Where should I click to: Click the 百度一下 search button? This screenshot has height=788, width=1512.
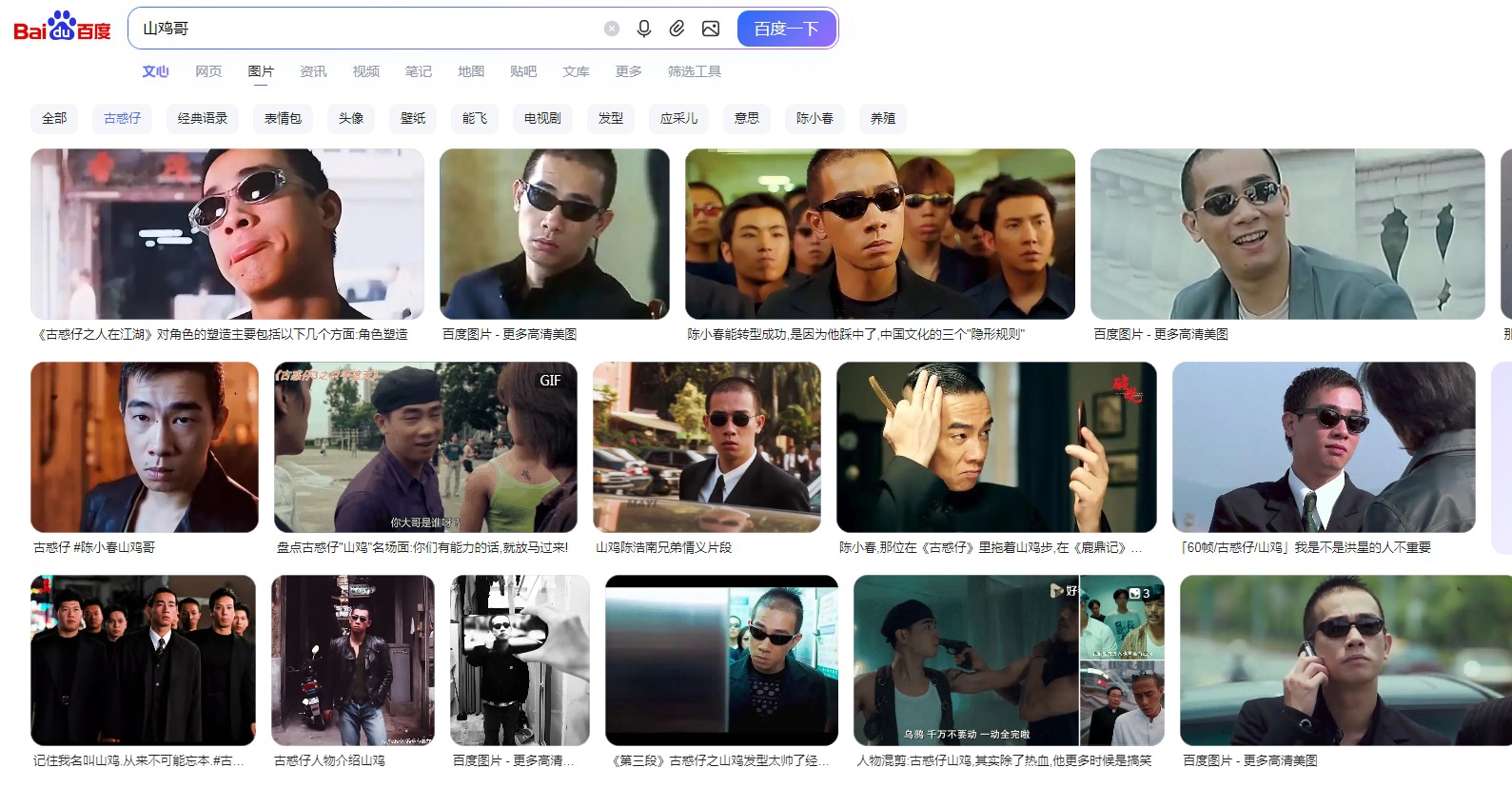787,29
